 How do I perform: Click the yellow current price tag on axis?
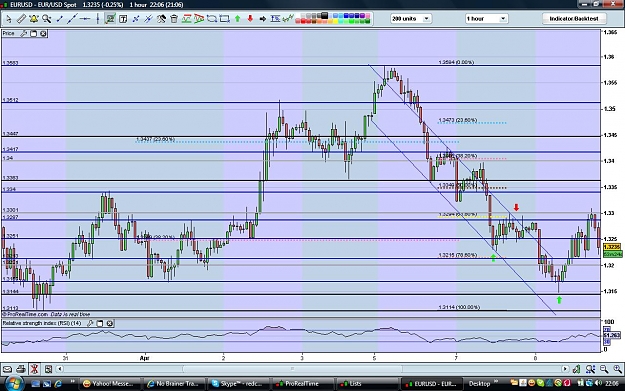[612, 247]
